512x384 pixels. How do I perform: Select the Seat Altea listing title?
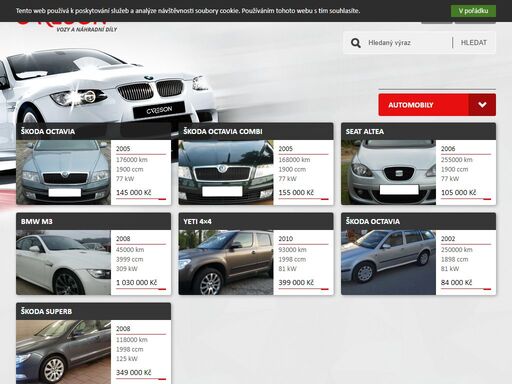pos(365,132)
